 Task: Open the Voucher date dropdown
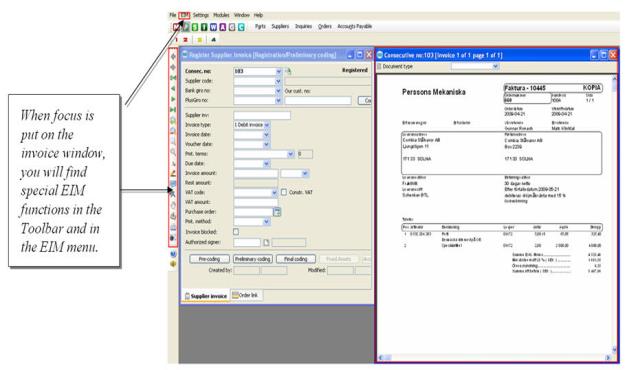(x=266, y=144)
